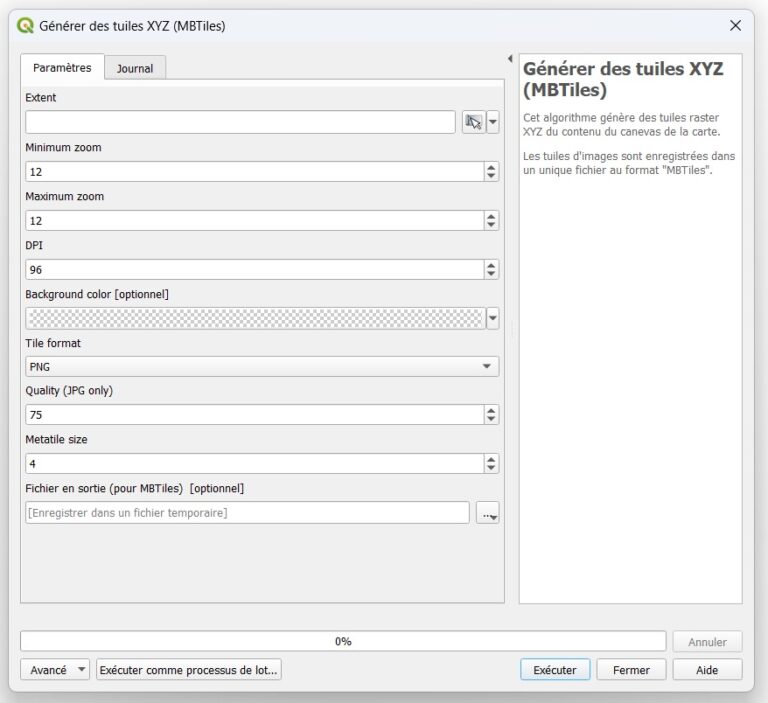Click the QGIS logo in title bar
Image resolution: width=768 pixels, height=703 pixels.
click(x=26, y=26)
